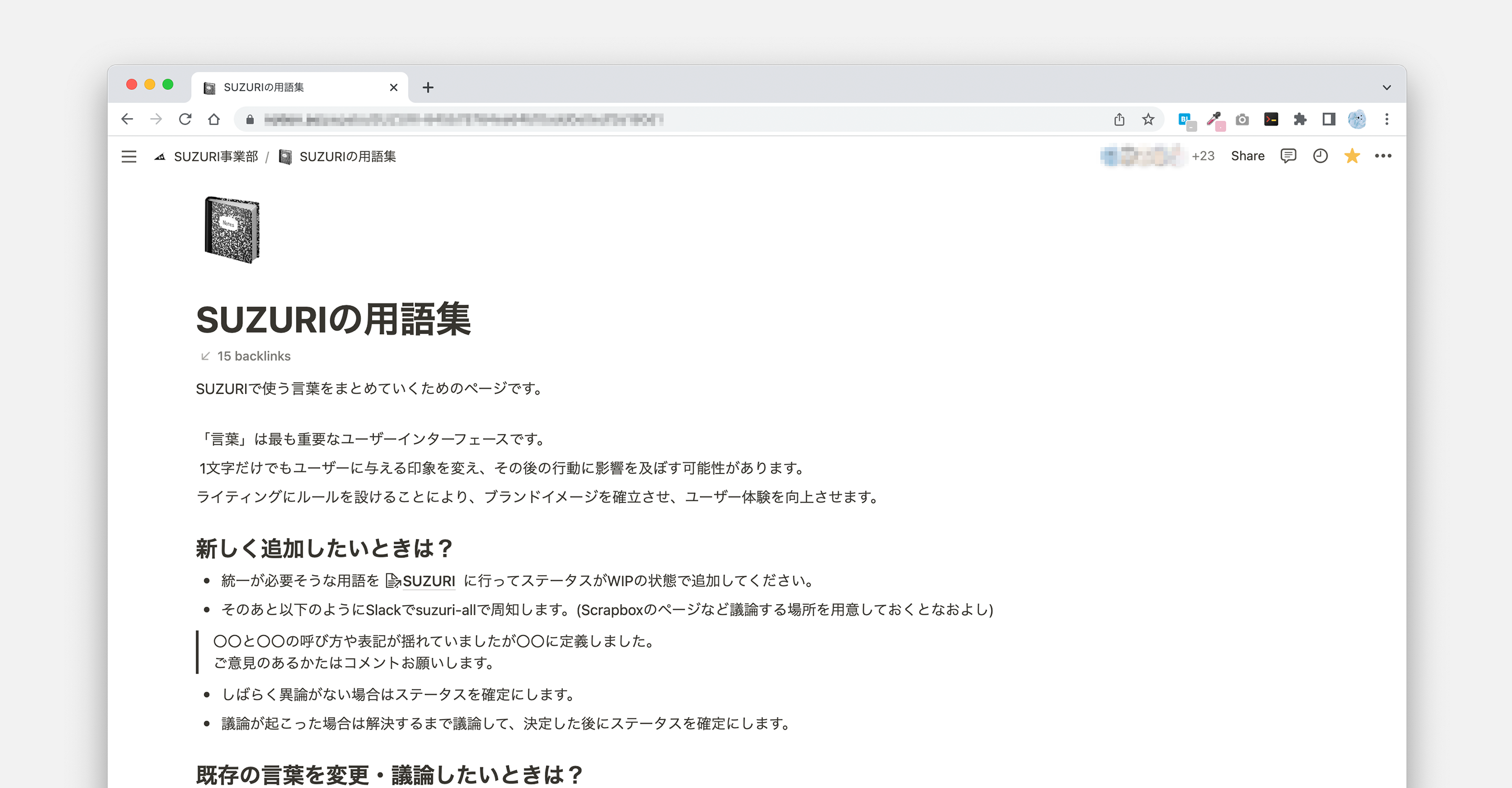Click the page title SUZURIの用語集
Image resolution: width=1512 pixels, height=788 pixels.
click(333, 319)
